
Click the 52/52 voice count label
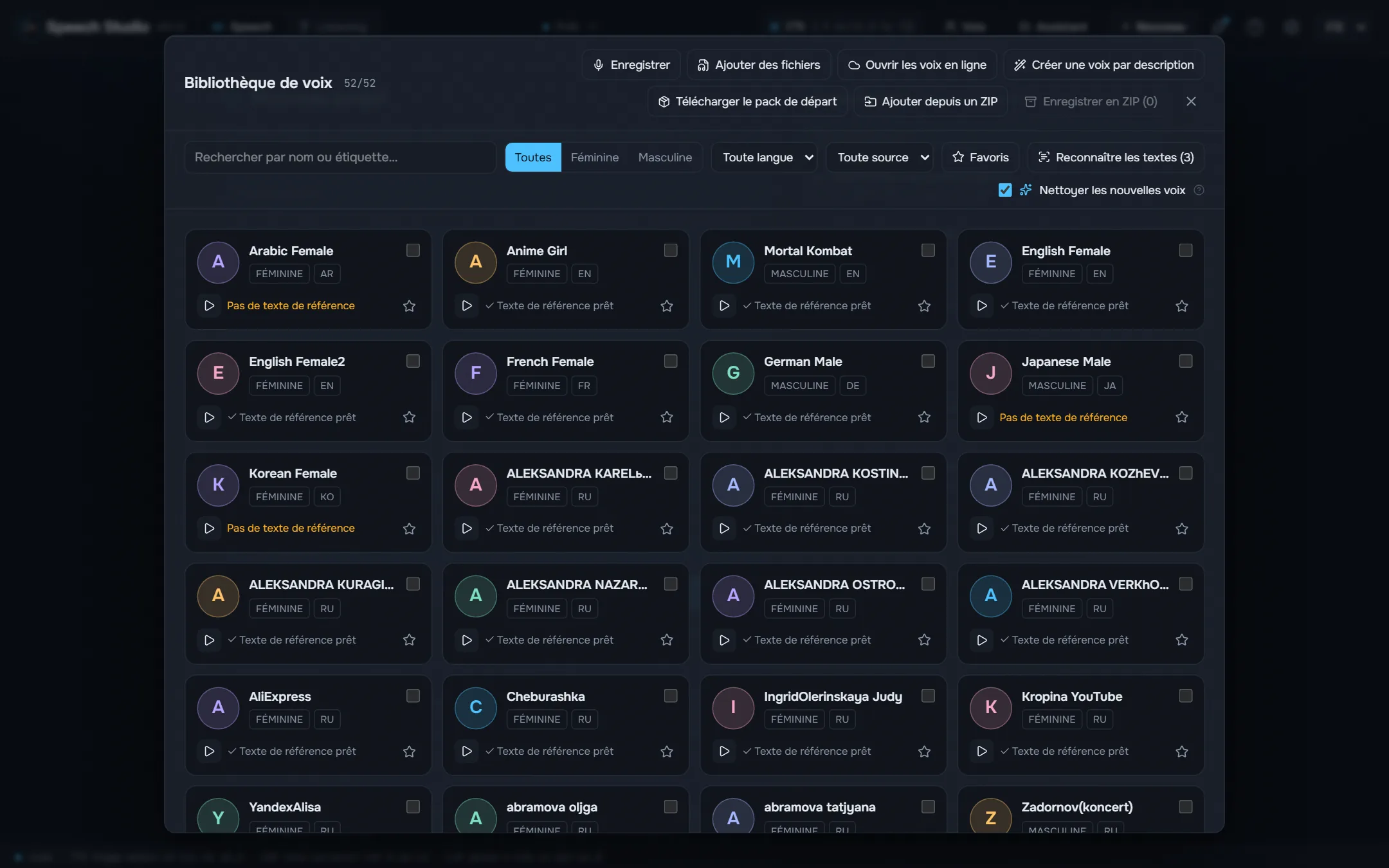click(359, 84)
